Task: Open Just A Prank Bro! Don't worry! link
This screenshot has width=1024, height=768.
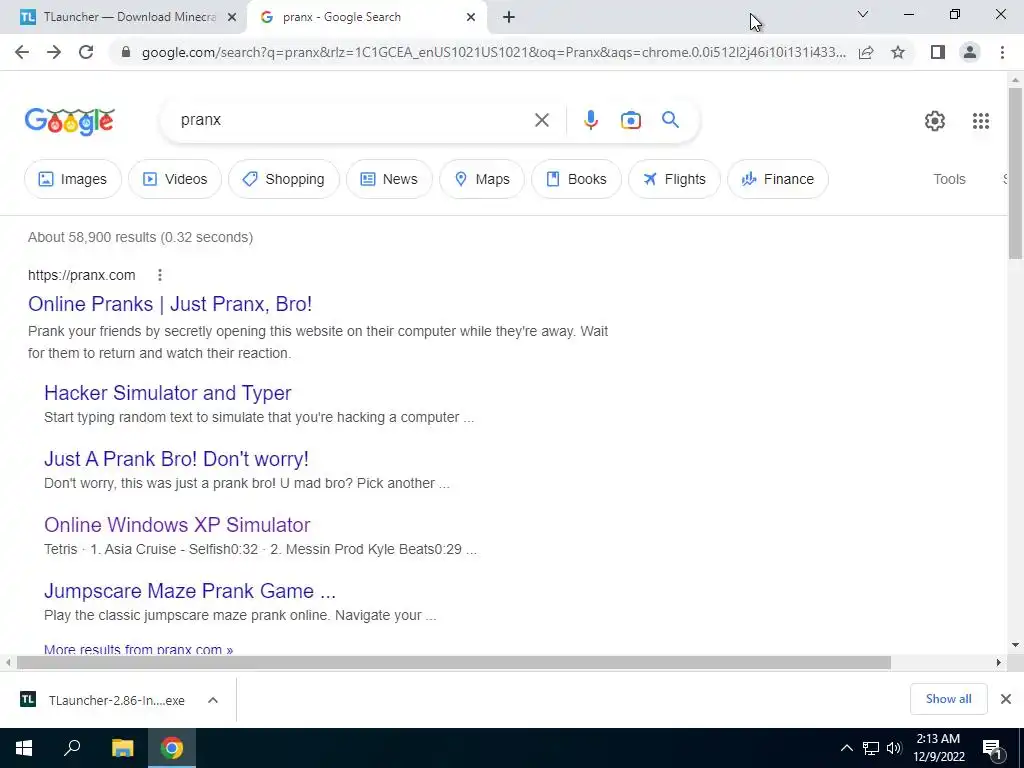Action: coord(176,459)
